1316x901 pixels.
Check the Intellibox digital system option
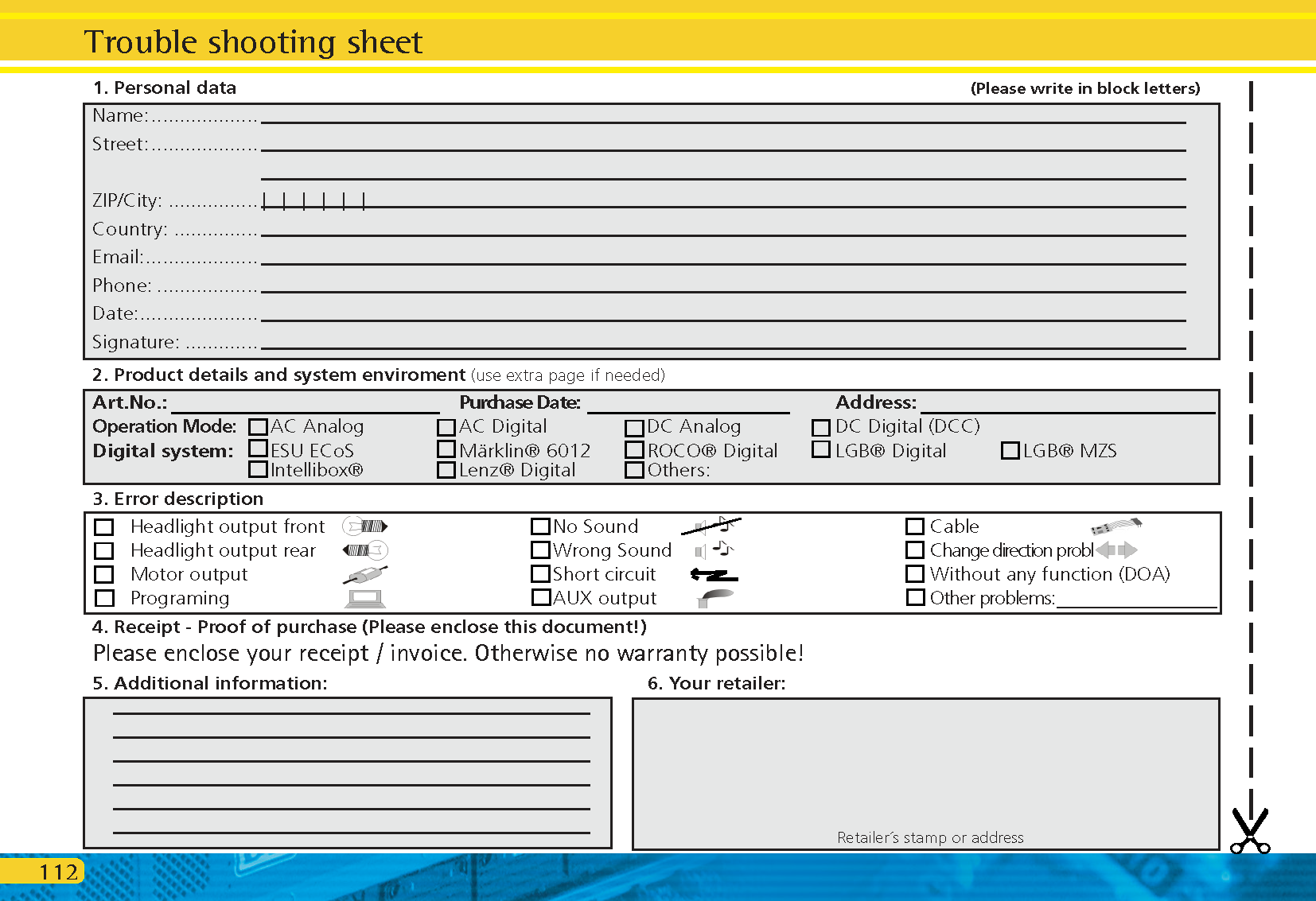[x=258, y=469]
